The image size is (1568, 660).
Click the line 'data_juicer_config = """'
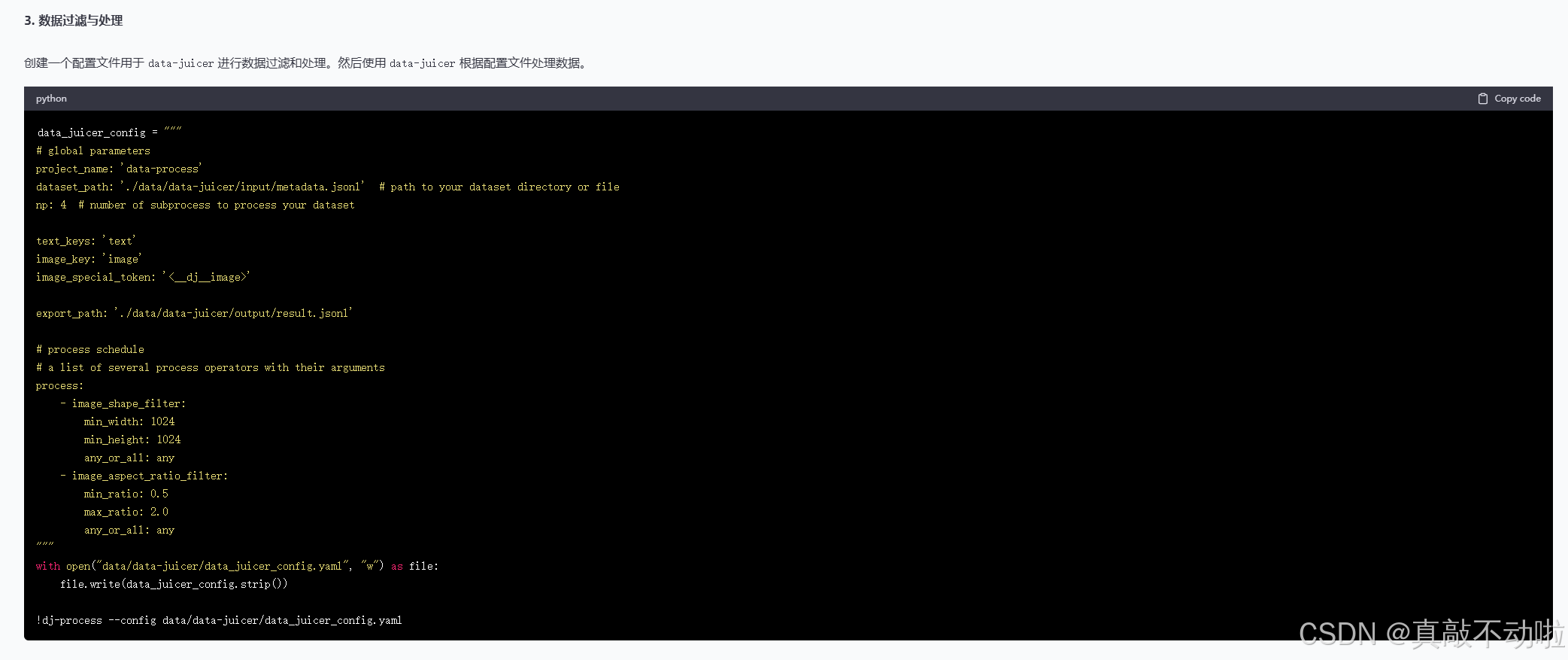pyautogui.click(x=109, y=132)
